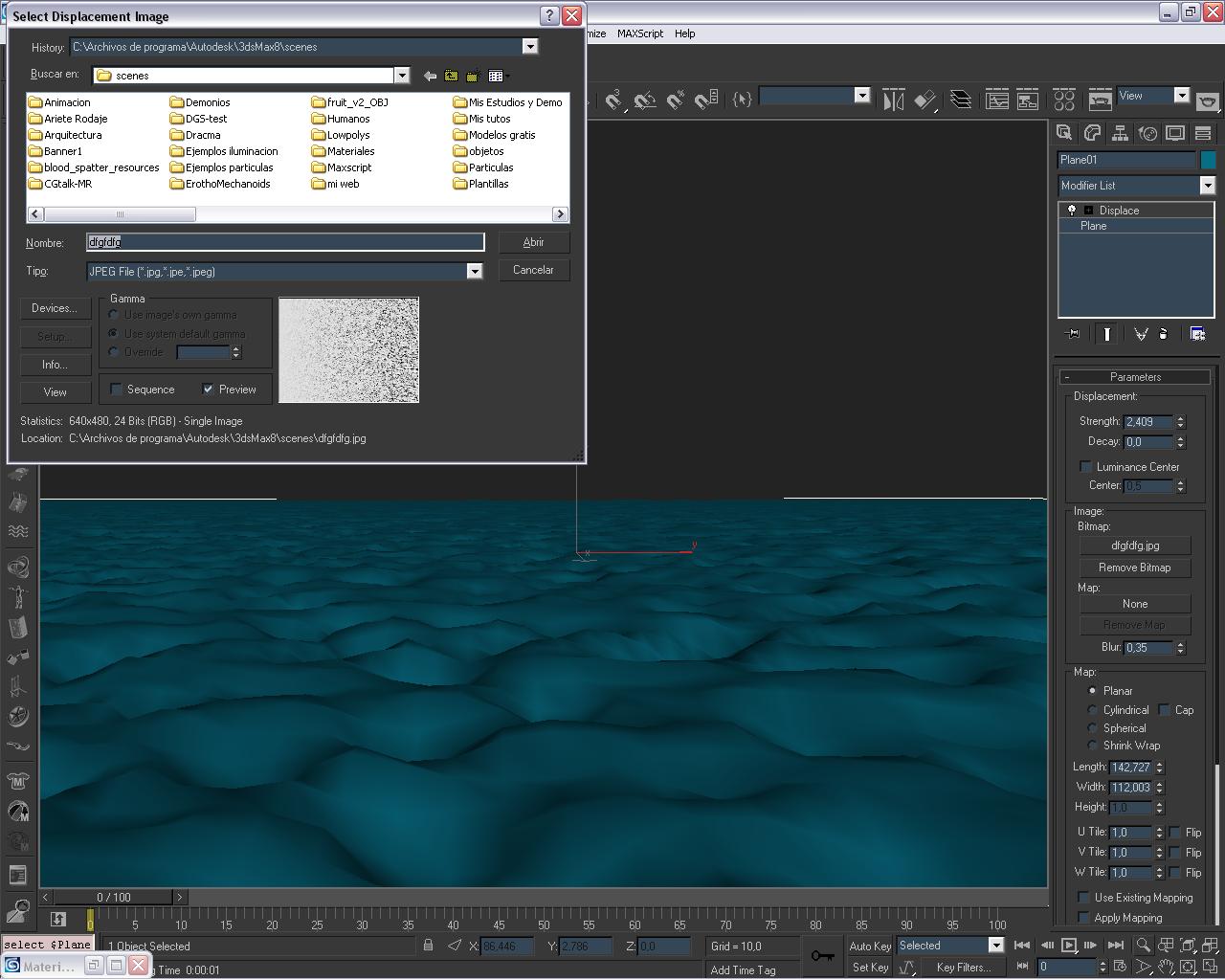Enable the Sequence checkbox
This screenshot has width=1225, height=980.
point(117,390)
